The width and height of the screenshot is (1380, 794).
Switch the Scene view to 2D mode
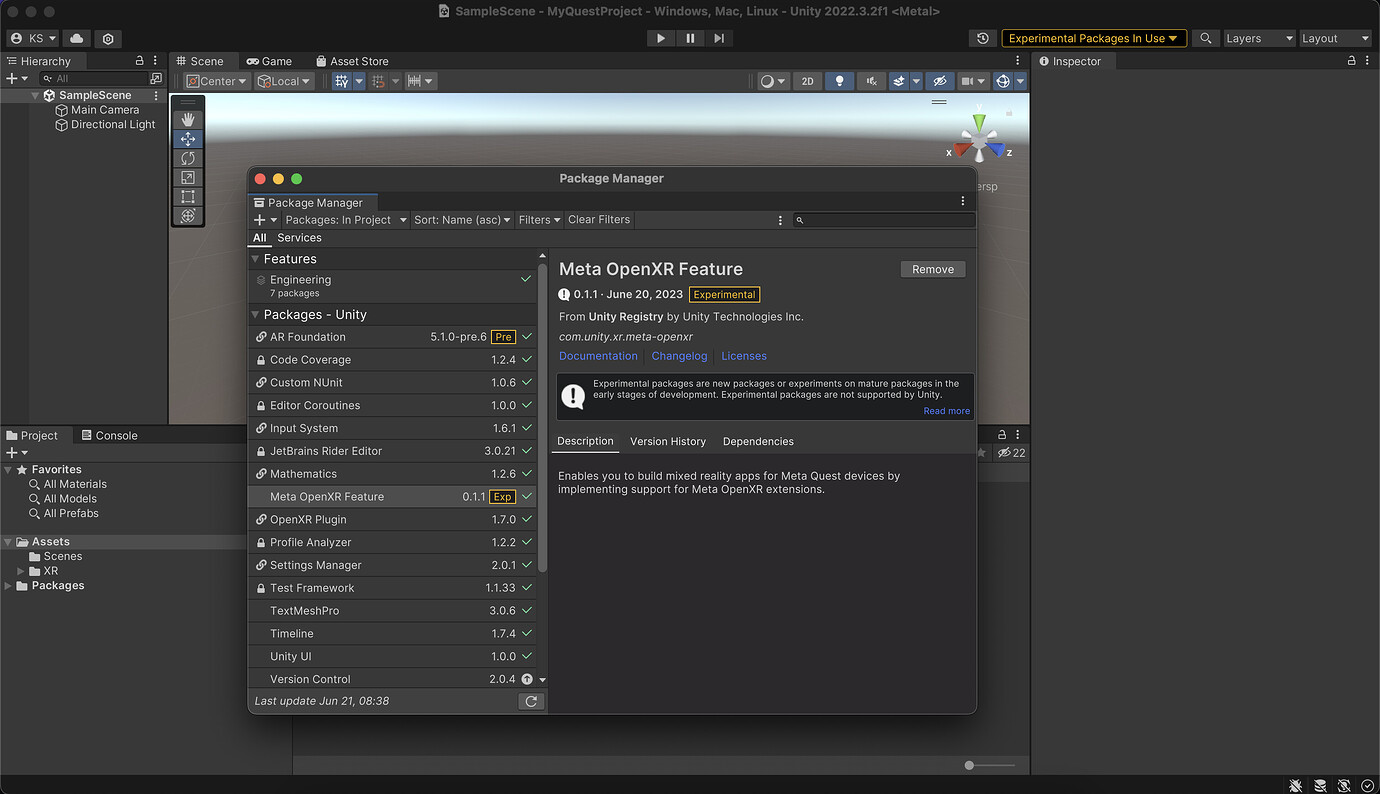click(x=808, y=81)
